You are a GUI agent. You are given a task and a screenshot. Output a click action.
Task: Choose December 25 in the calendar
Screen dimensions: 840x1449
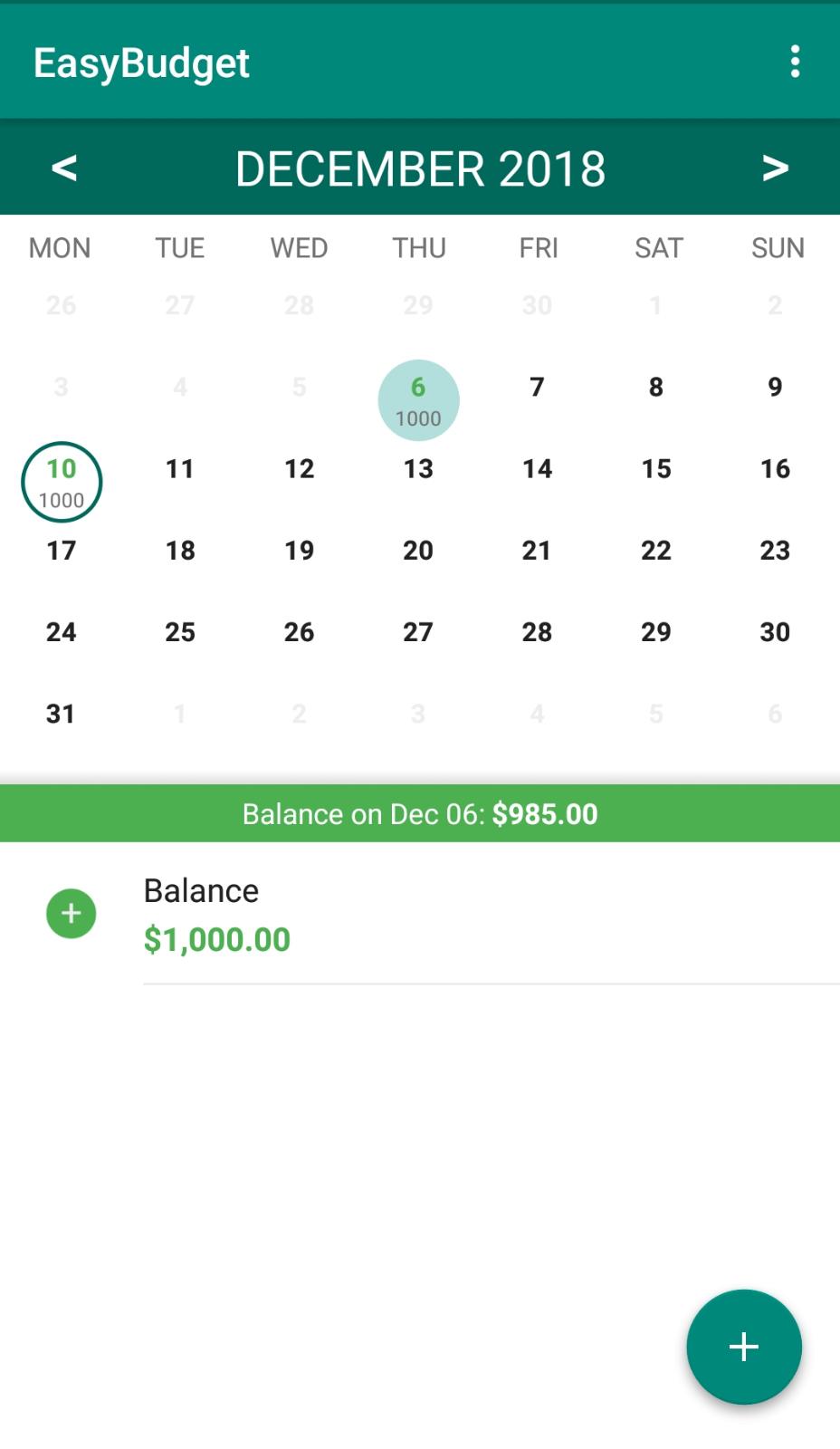coord(180,632)
